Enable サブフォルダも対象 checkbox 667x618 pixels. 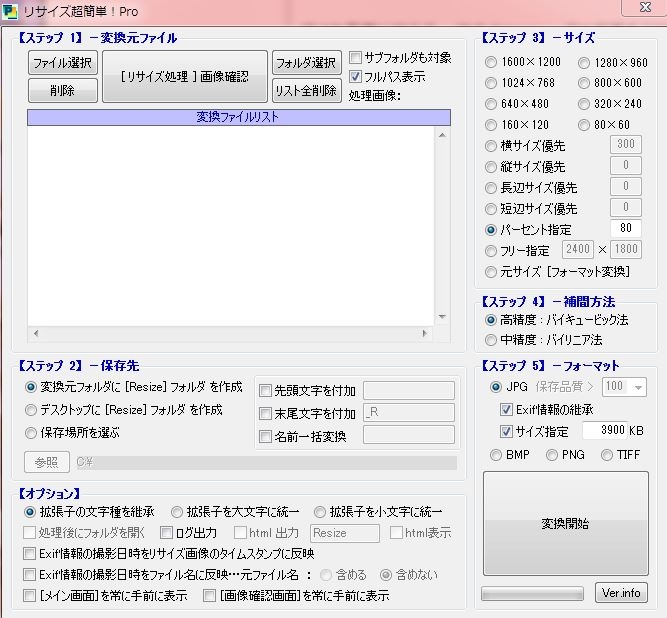356,58
